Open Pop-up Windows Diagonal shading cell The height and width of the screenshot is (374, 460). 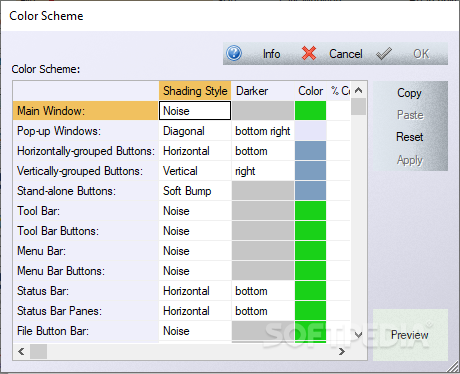pos(195,131)
